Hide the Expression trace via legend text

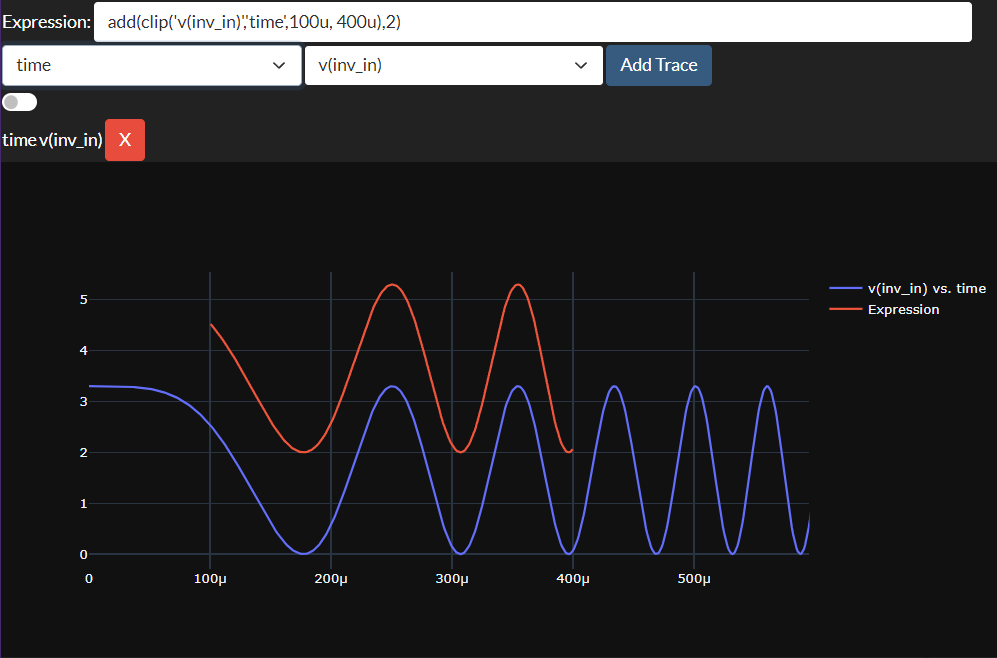(x=903, y=309)
